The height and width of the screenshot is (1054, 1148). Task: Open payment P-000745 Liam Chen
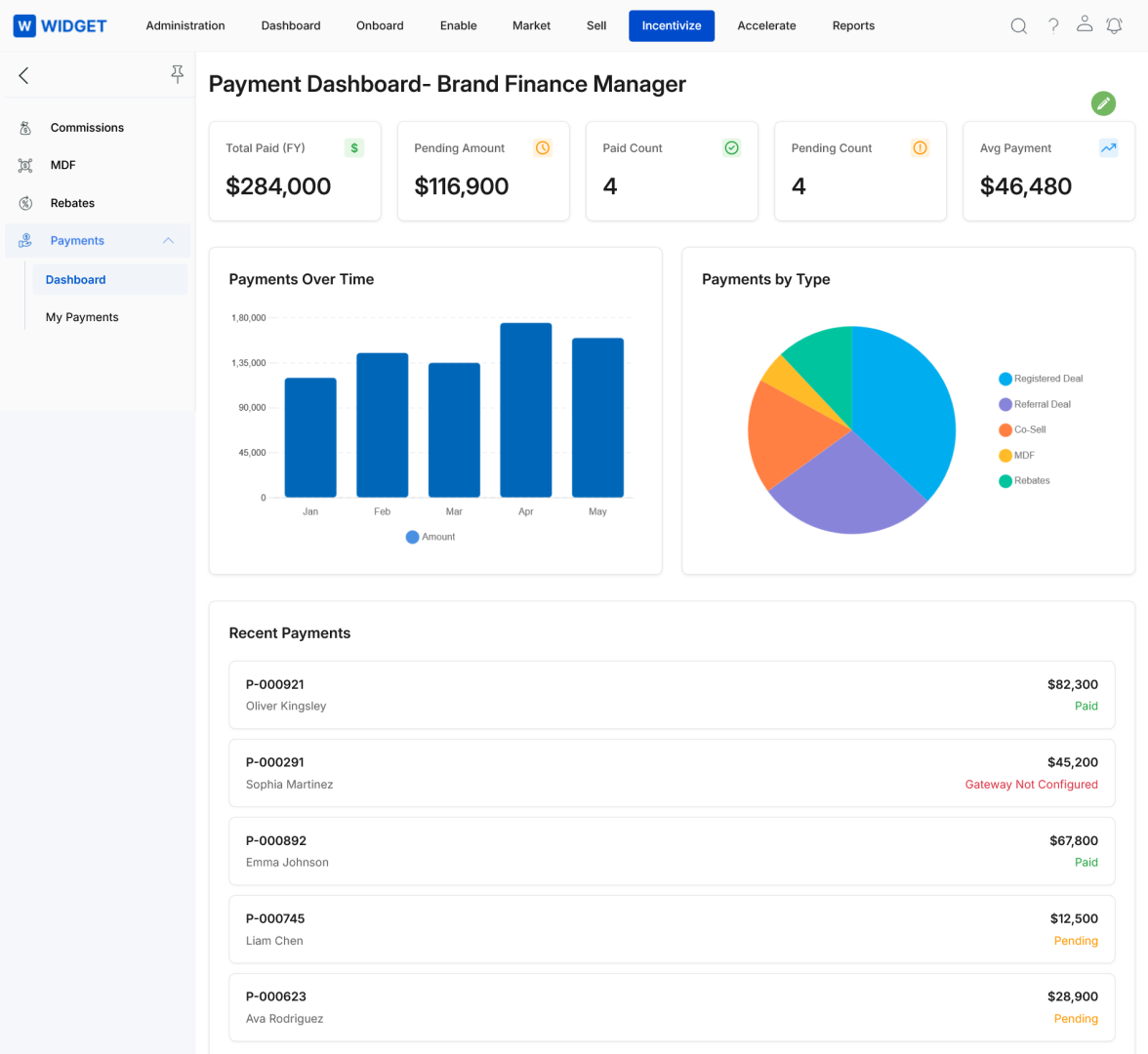(672, 929)
